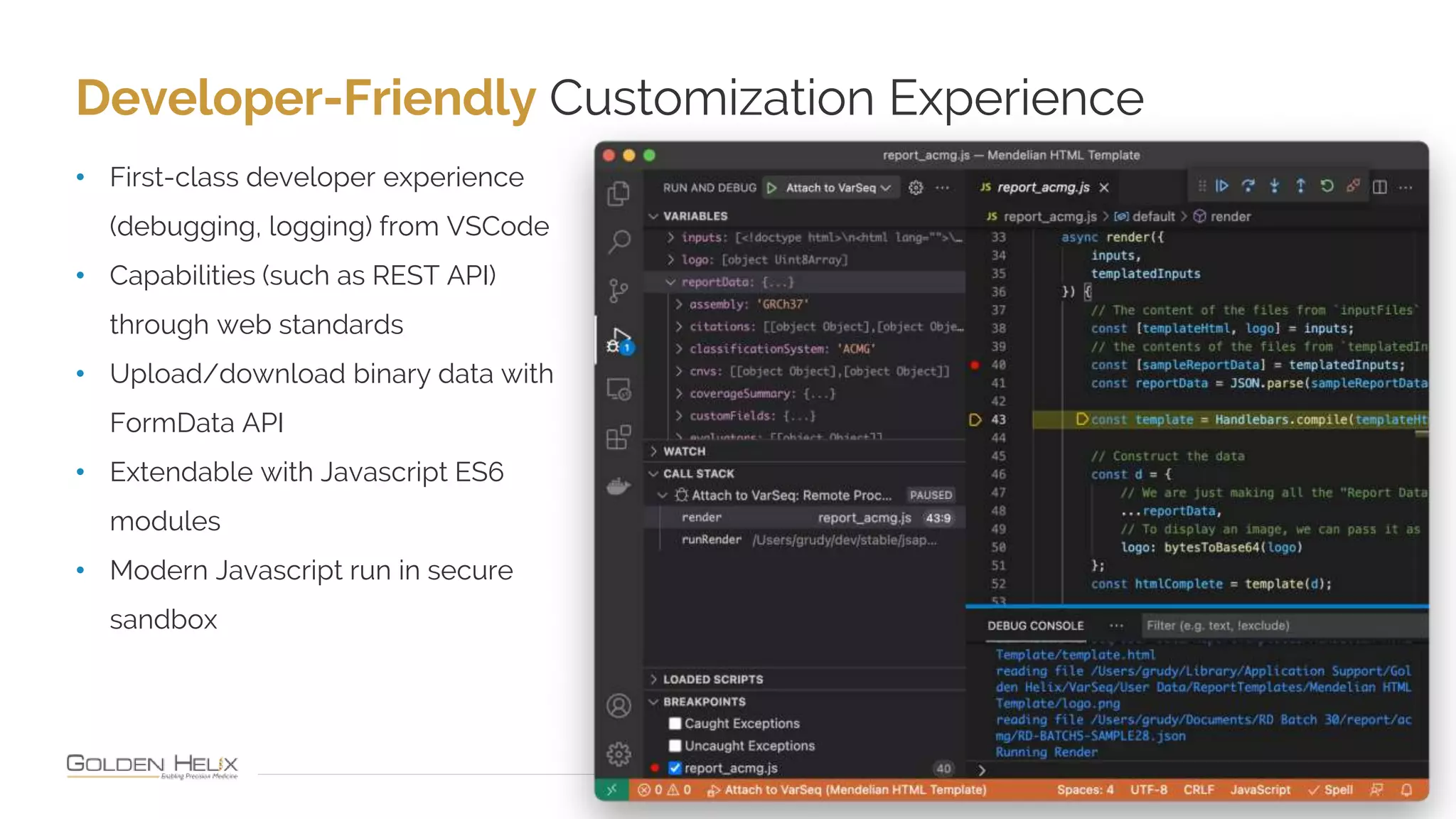This screenshot has height=819, width=1456.
Task: Select the report_acmg.js editor tab
Action: pos(1043,188)
